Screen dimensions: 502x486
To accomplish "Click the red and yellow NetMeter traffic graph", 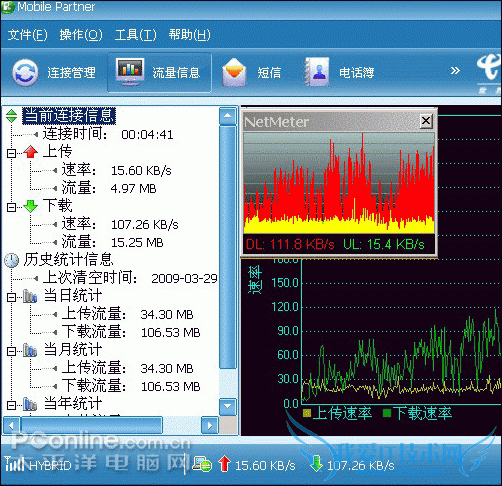I will (339, 183).
